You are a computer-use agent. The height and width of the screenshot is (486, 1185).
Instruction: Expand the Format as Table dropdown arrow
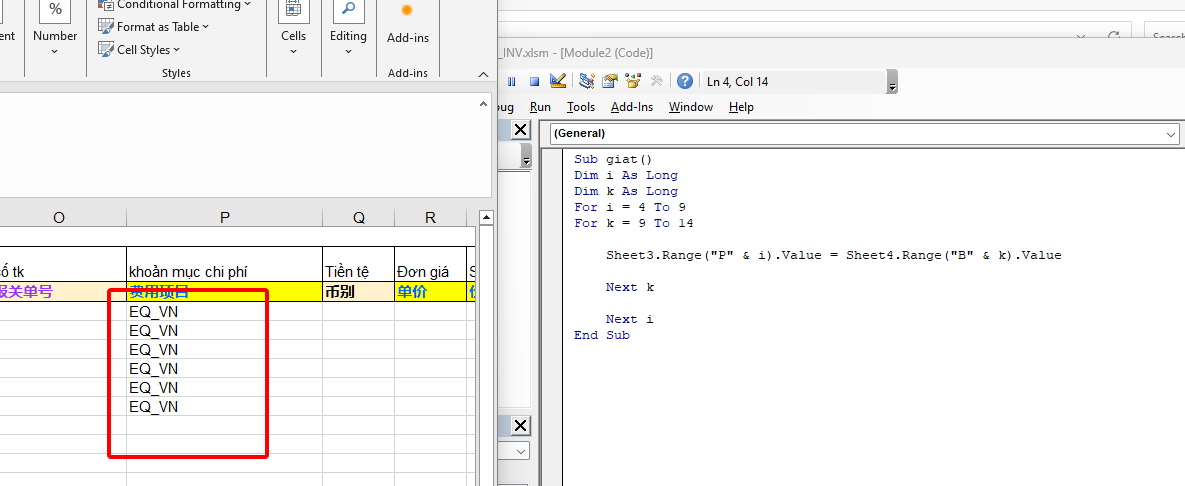(x=206, y=27)
